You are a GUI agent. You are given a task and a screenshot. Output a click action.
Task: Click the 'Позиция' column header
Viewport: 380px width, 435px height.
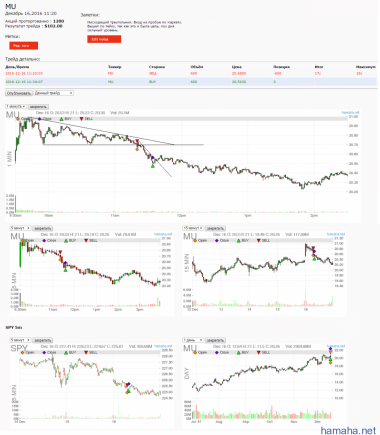[281, 67]
